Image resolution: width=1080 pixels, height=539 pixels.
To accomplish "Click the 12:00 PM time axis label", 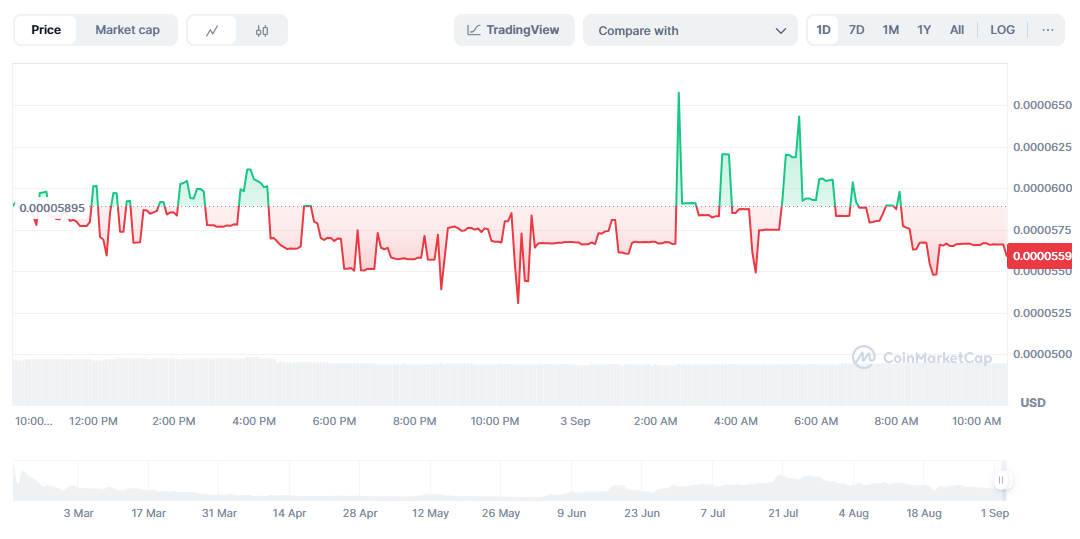I will [93, 421].
